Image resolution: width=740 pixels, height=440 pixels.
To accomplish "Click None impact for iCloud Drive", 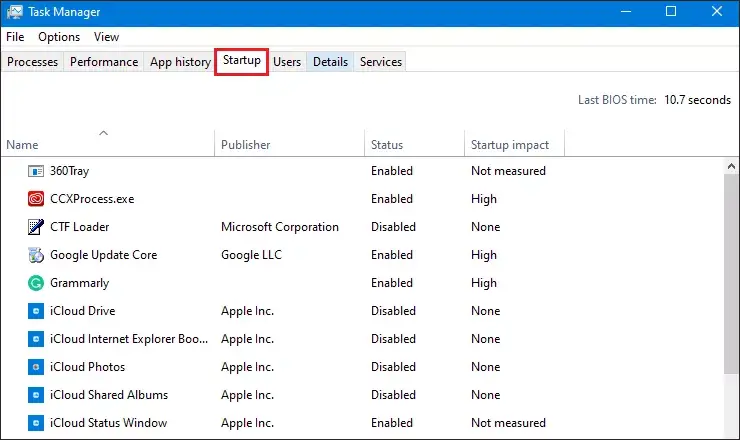I will (486, 311).
